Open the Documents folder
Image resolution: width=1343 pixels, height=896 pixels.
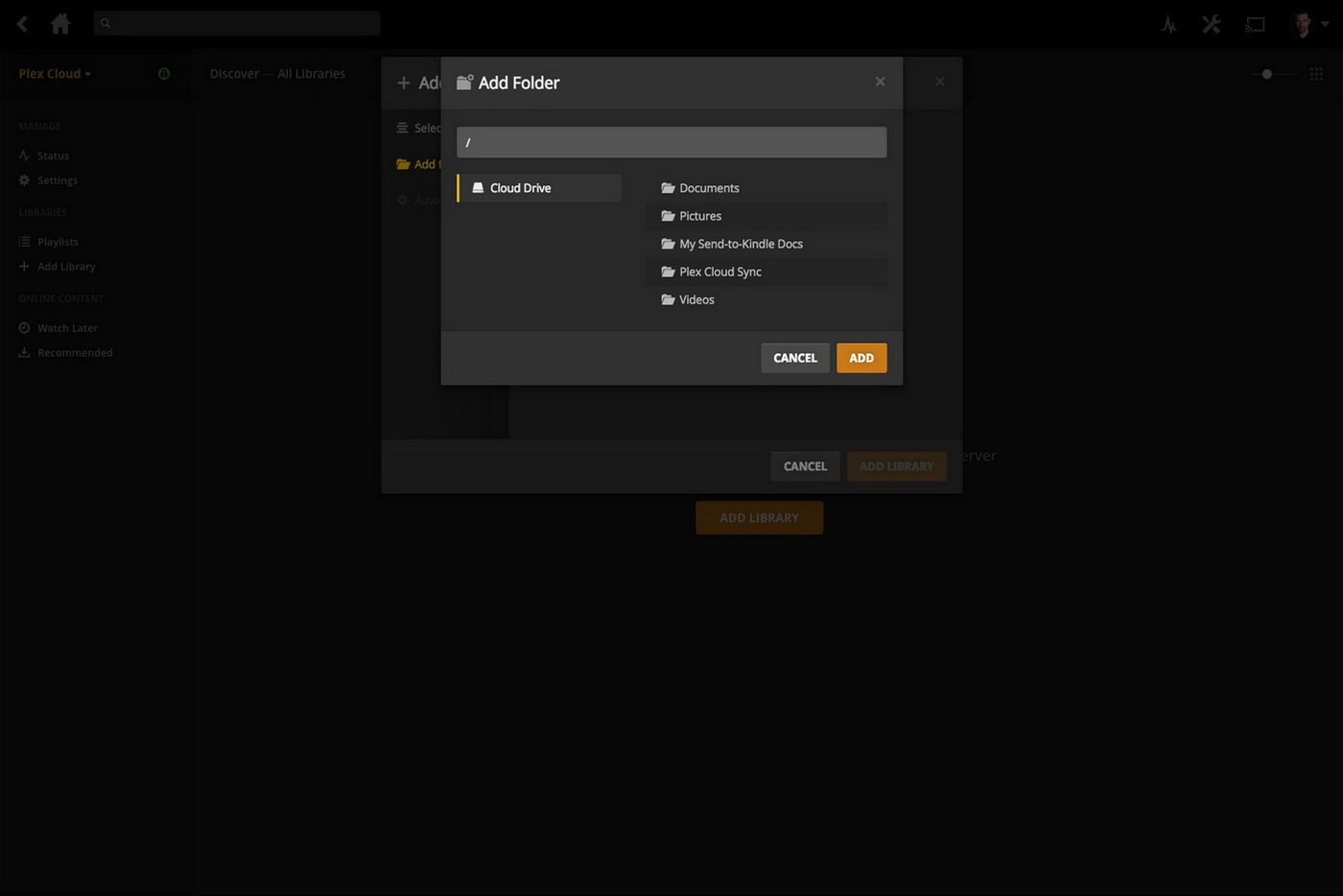(x=766, y=188)
